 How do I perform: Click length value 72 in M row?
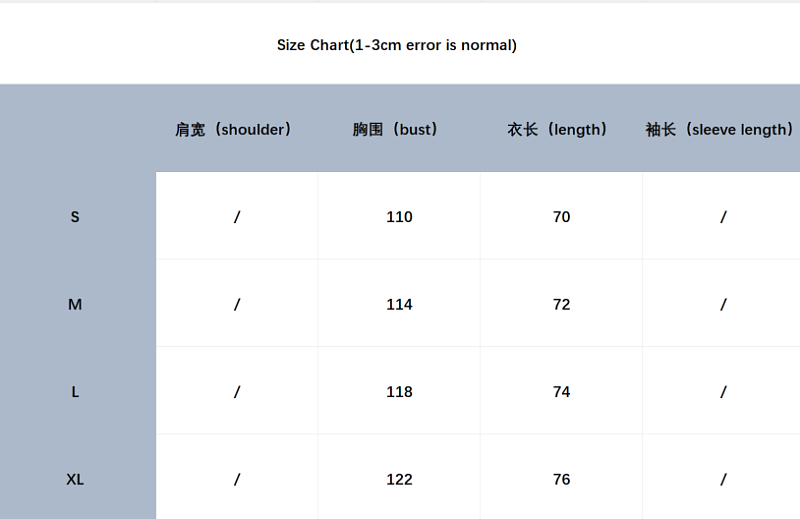(x=561, y=305)
